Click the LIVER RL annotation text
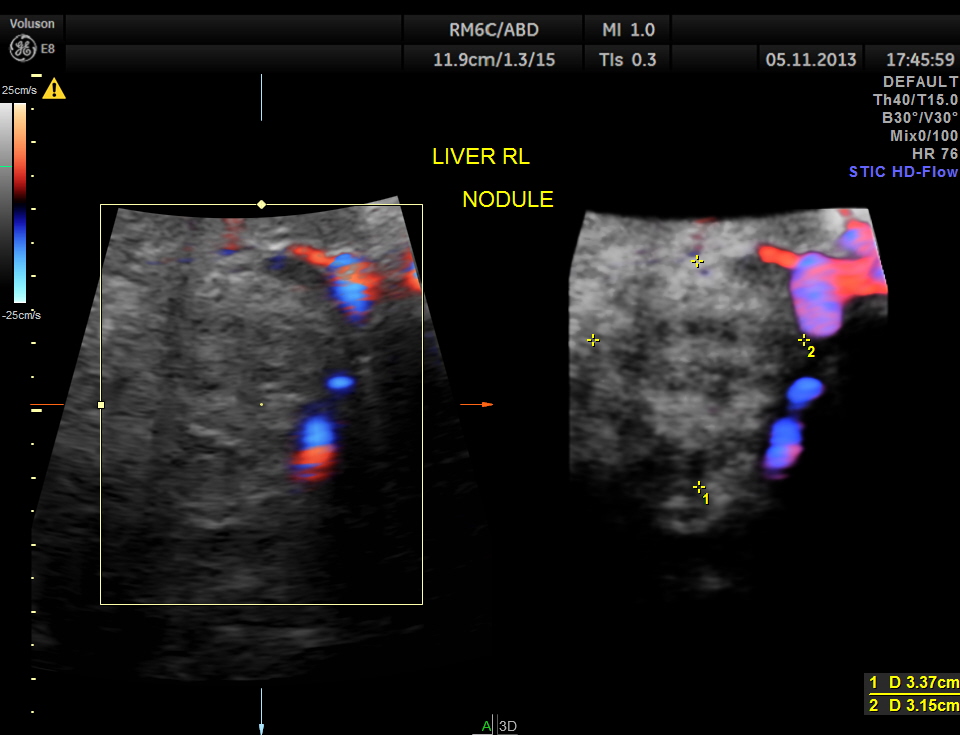The height and width of the screenshot is (735, 960). [x=480, y=157]
